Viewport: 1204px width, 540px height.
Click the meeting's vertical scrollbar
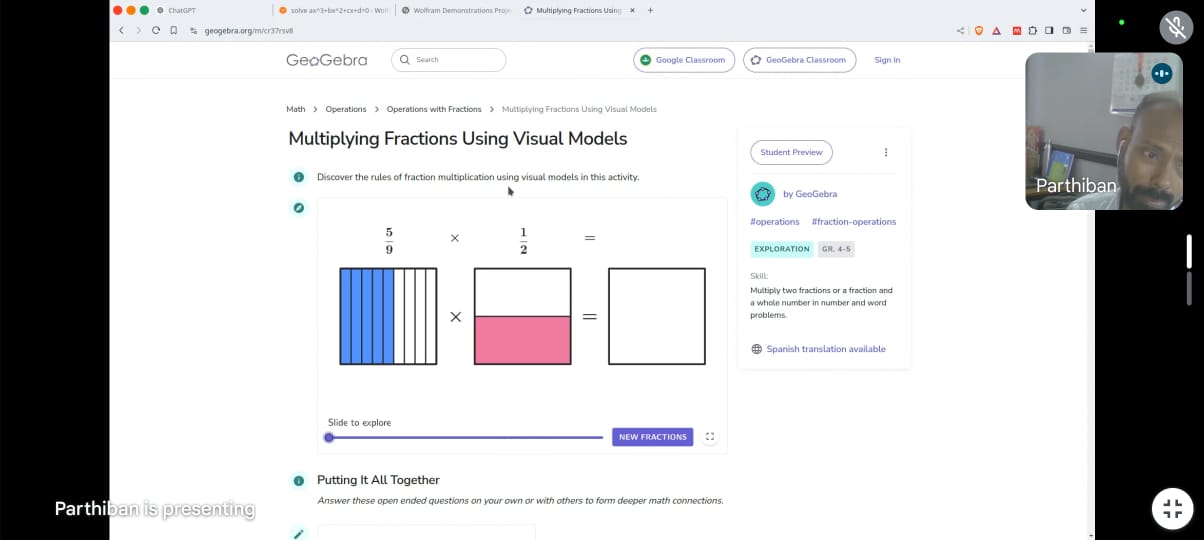point(1189,268)
